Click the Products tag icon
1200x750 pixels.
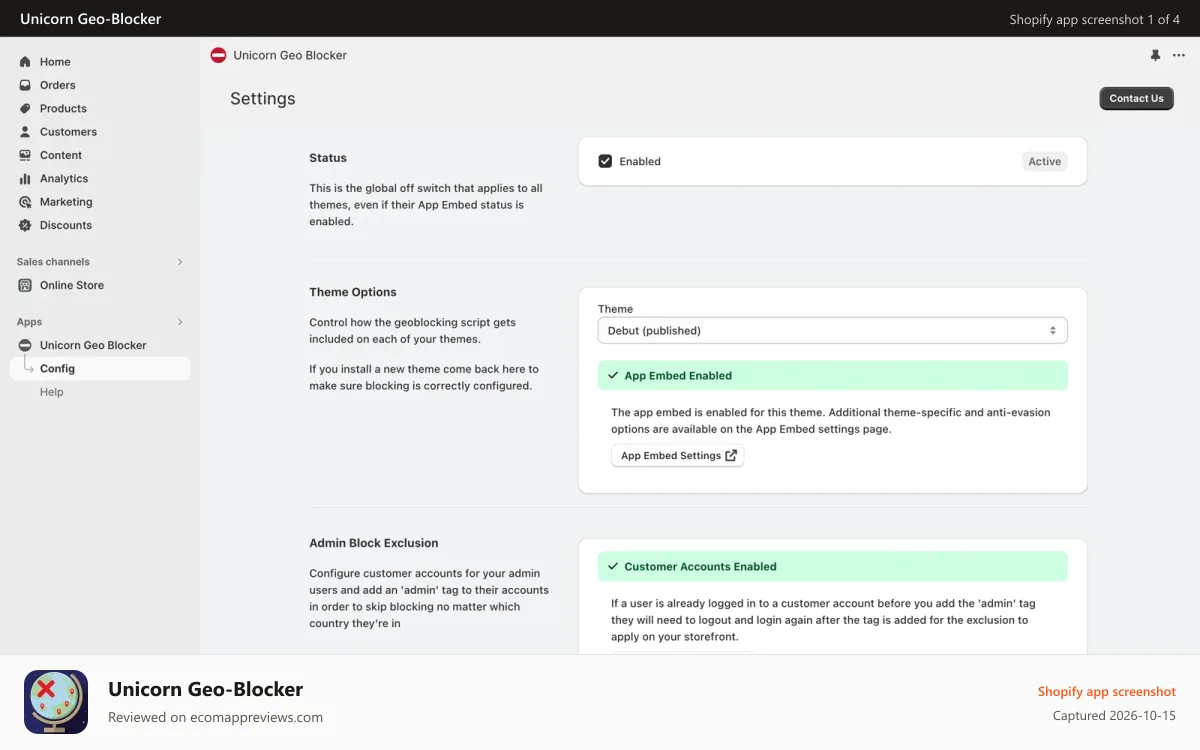25,108
